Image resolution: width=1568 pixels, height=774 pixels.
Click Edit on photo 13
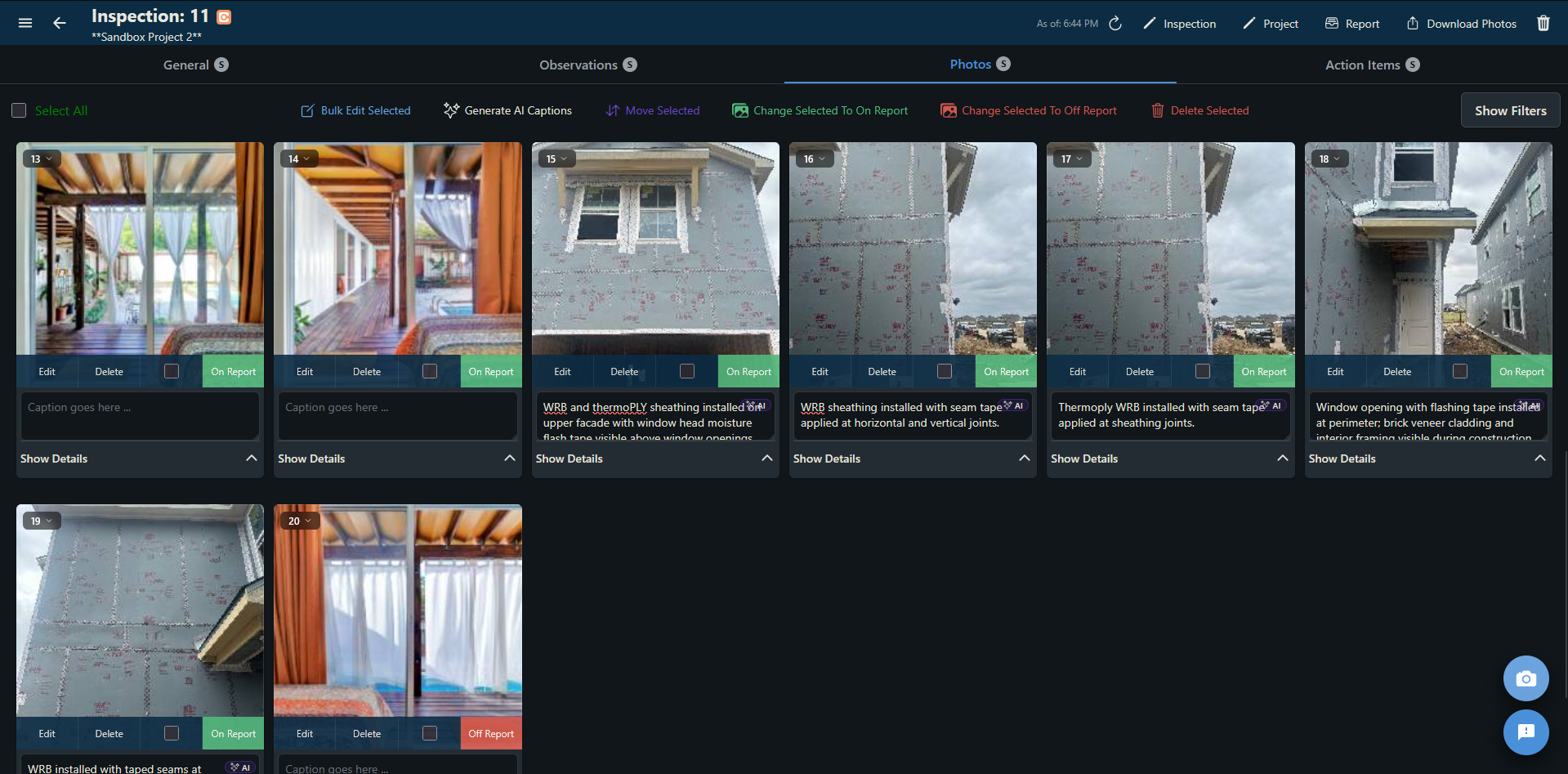[x=47, y=371]
